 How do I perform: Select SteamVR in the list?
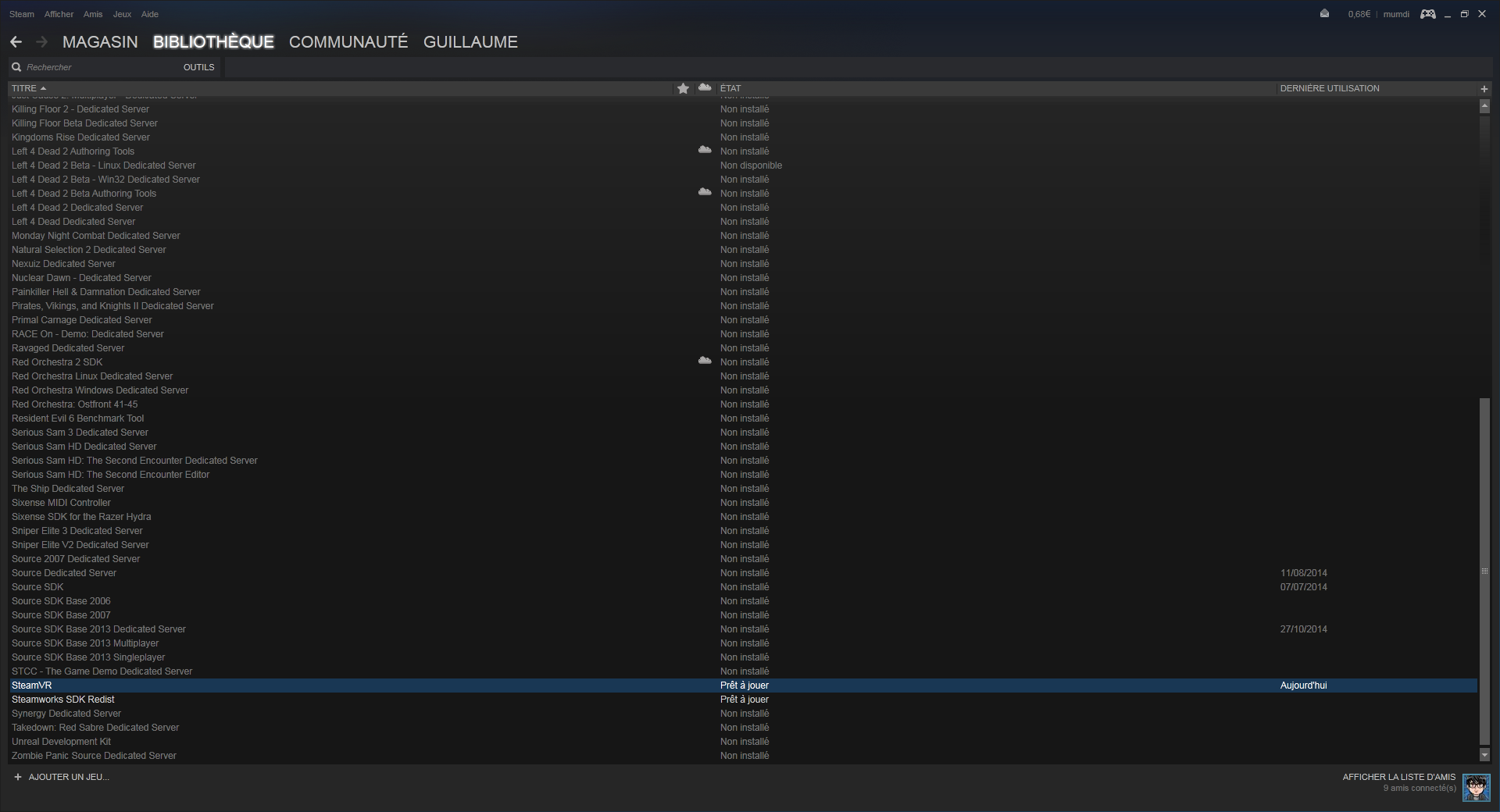743,686
